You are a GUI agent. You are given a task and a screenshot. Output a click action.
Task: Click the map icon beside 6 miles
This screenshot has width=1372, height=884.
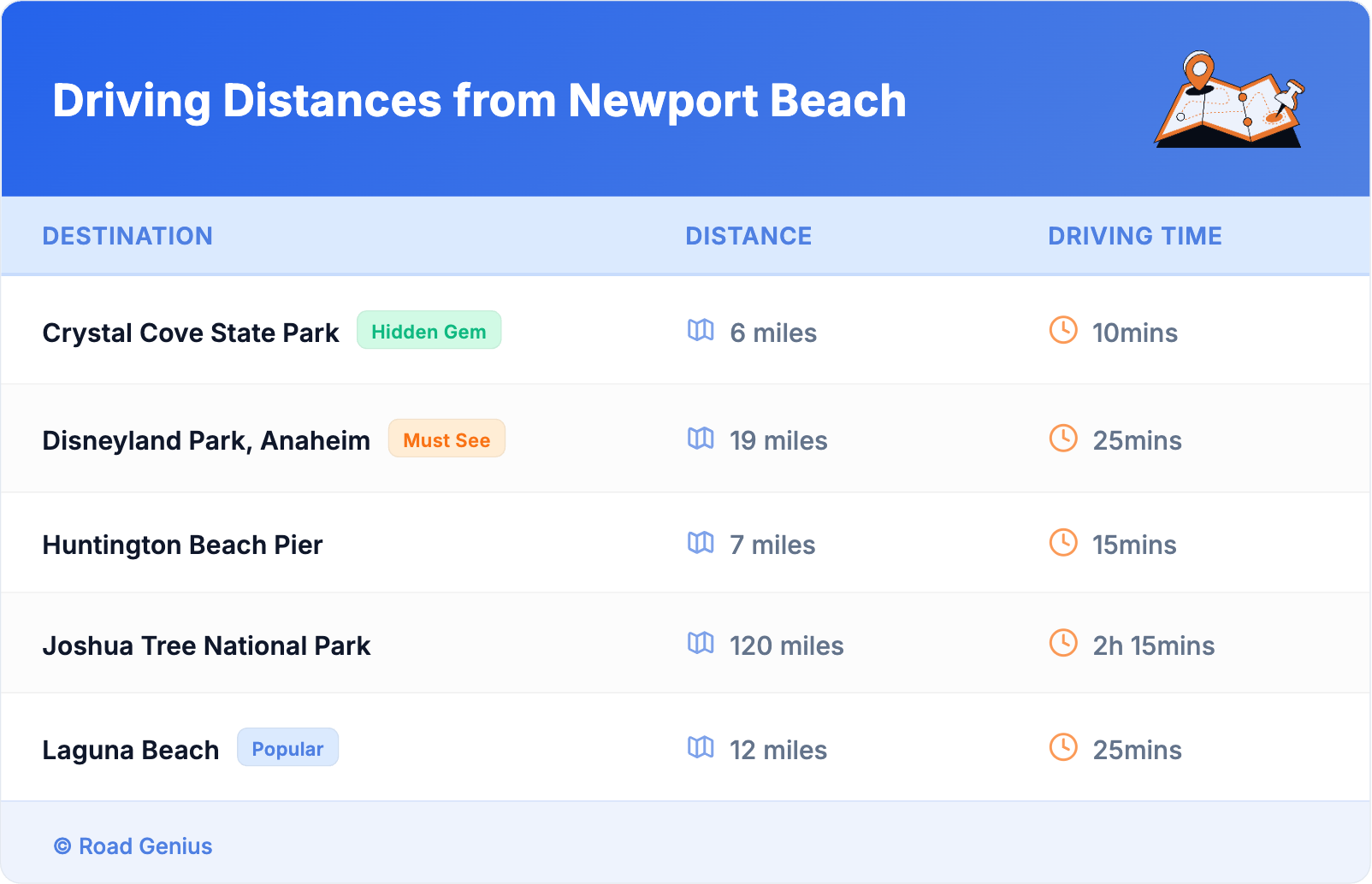tap(701, 330)
